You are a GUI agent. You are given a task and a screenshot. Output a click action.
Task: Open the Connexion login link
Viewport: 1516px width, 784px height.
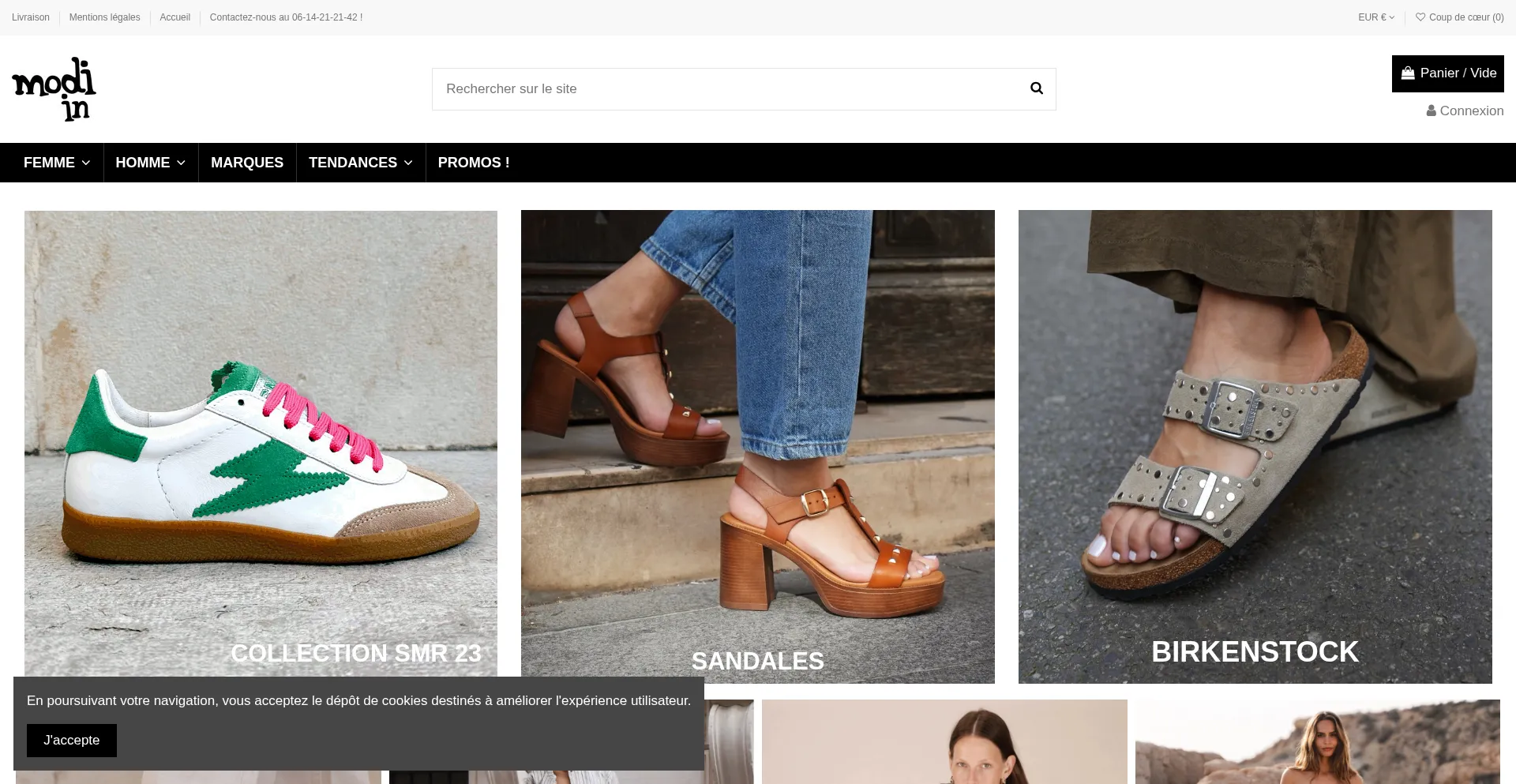pos(1465,111)
